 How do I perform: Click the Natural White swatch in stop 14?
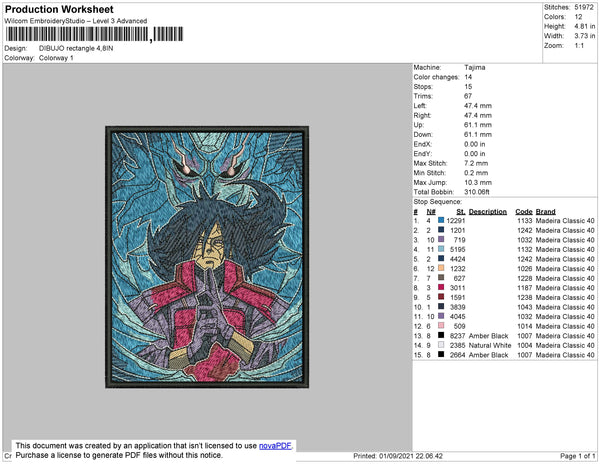(x=441, y=345)
